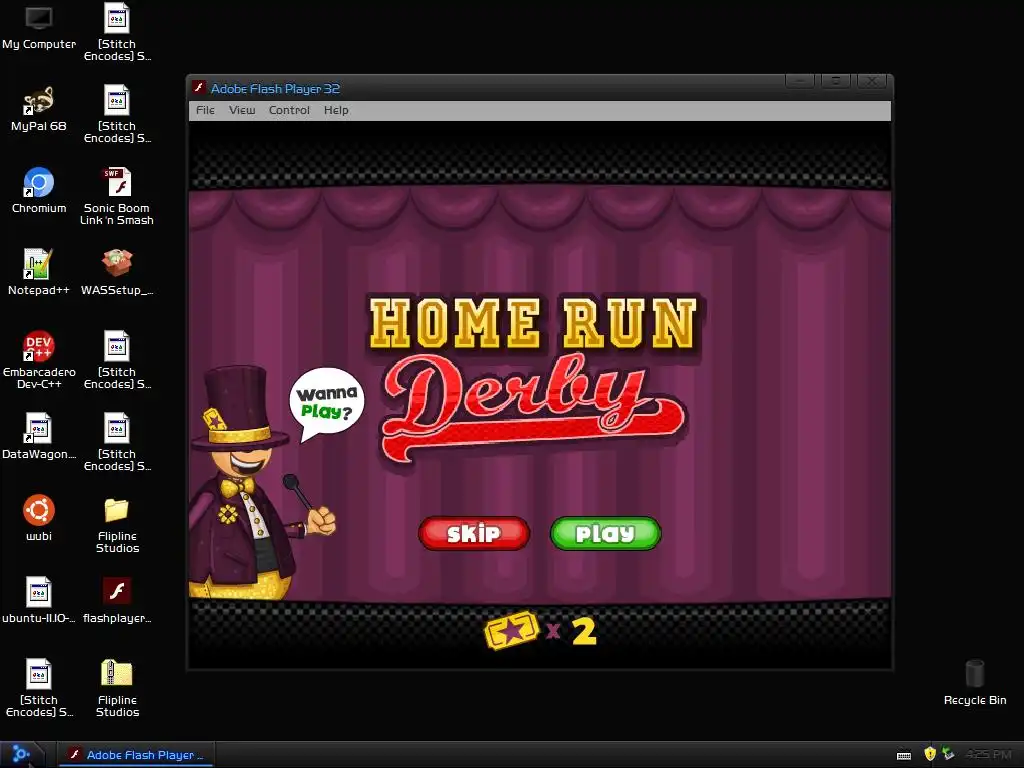Click the red Skip button

(473, 533)
